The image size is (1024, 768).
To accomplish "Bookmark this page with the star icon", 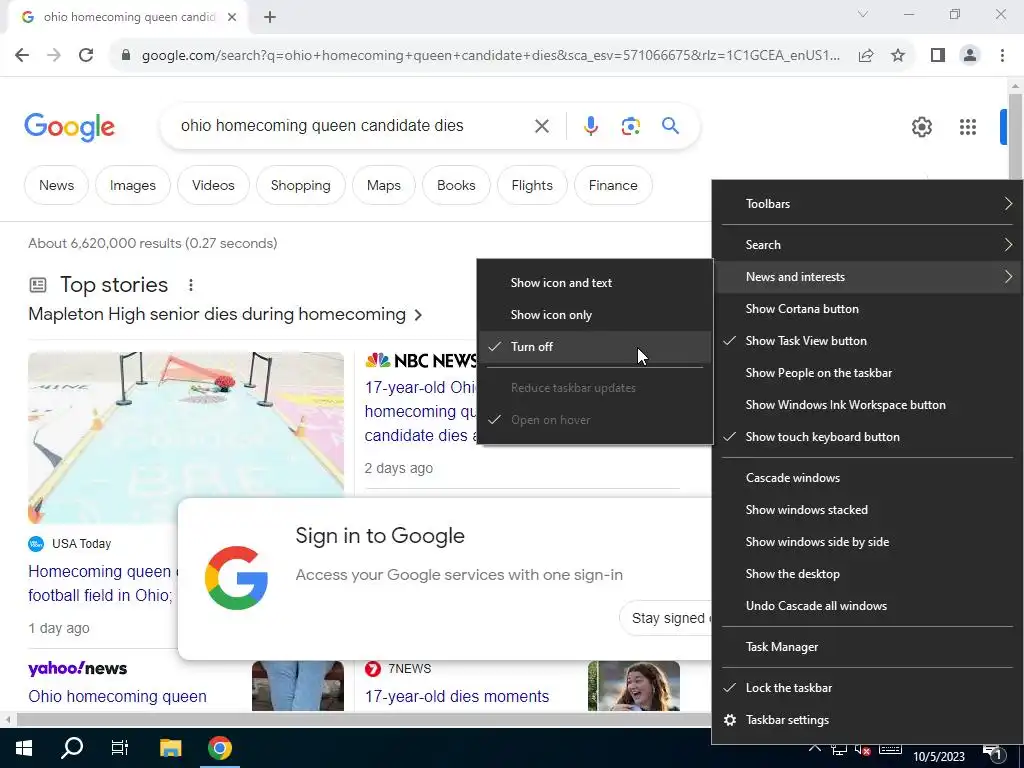I will click(898, 56).
